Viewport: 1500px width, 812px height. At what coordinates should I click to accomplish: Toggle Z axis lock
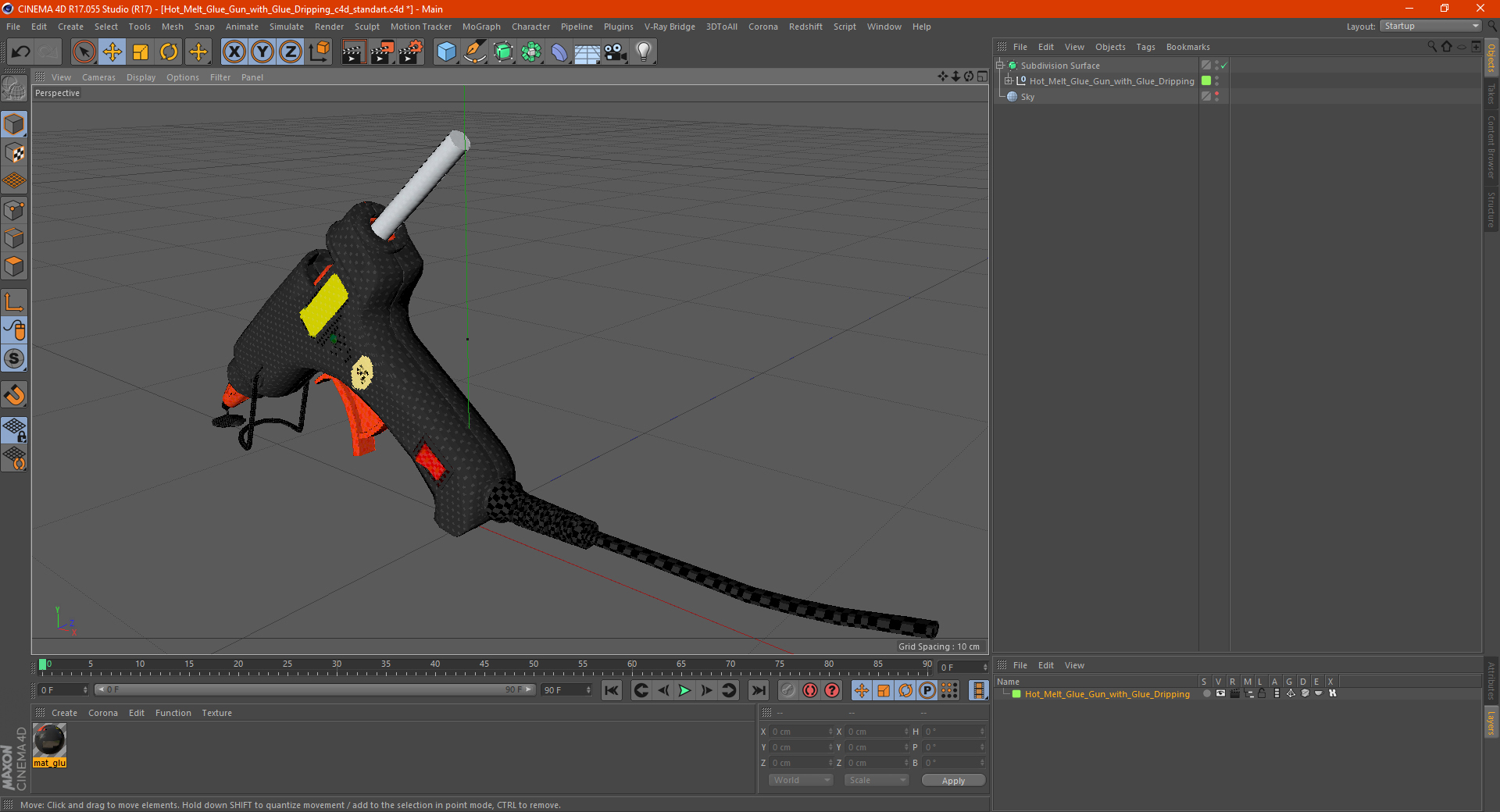[291, 52]
